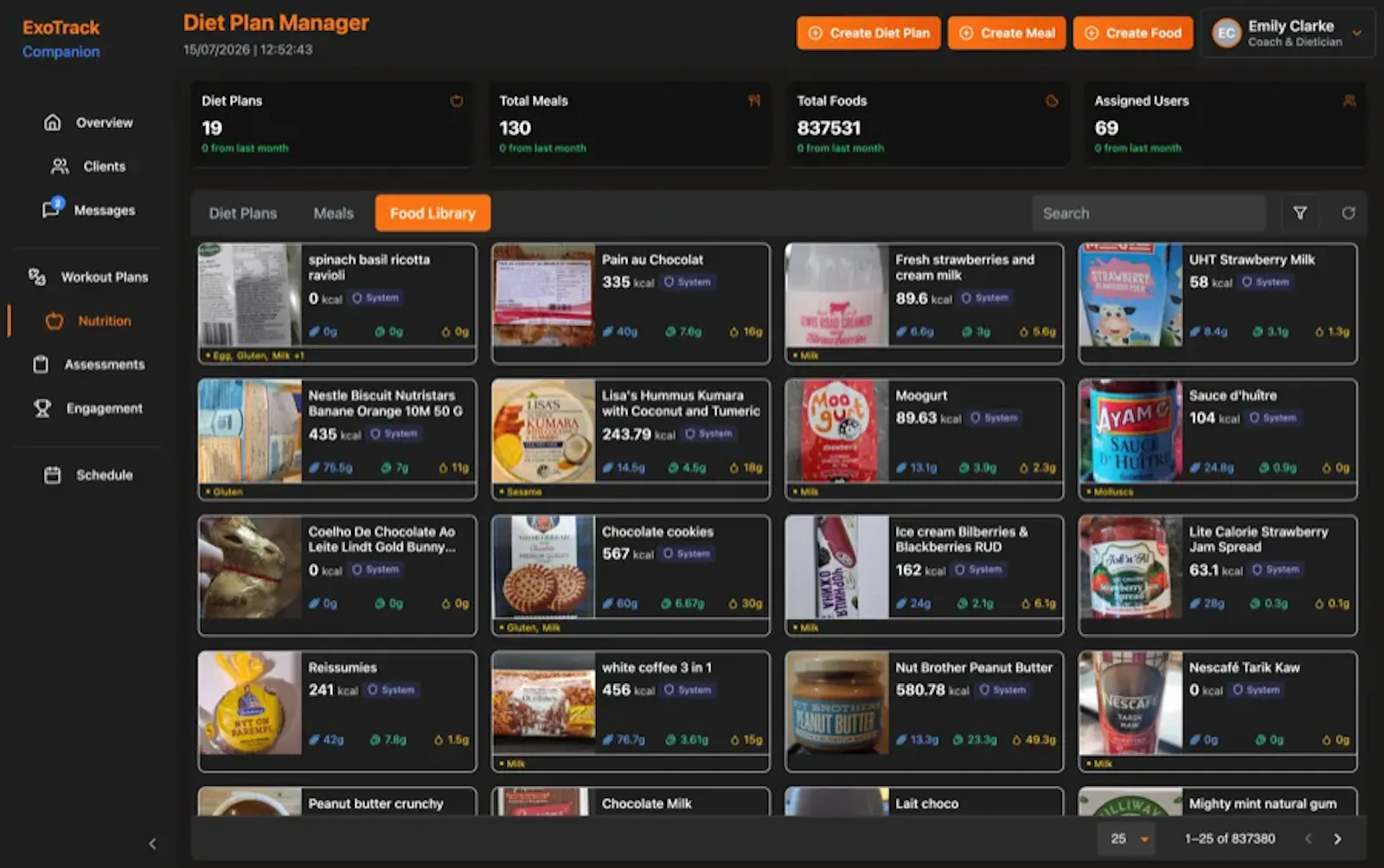Select the Chocolate cookies food image
This screenshot has height=868, width=1384.
(543, 567)
